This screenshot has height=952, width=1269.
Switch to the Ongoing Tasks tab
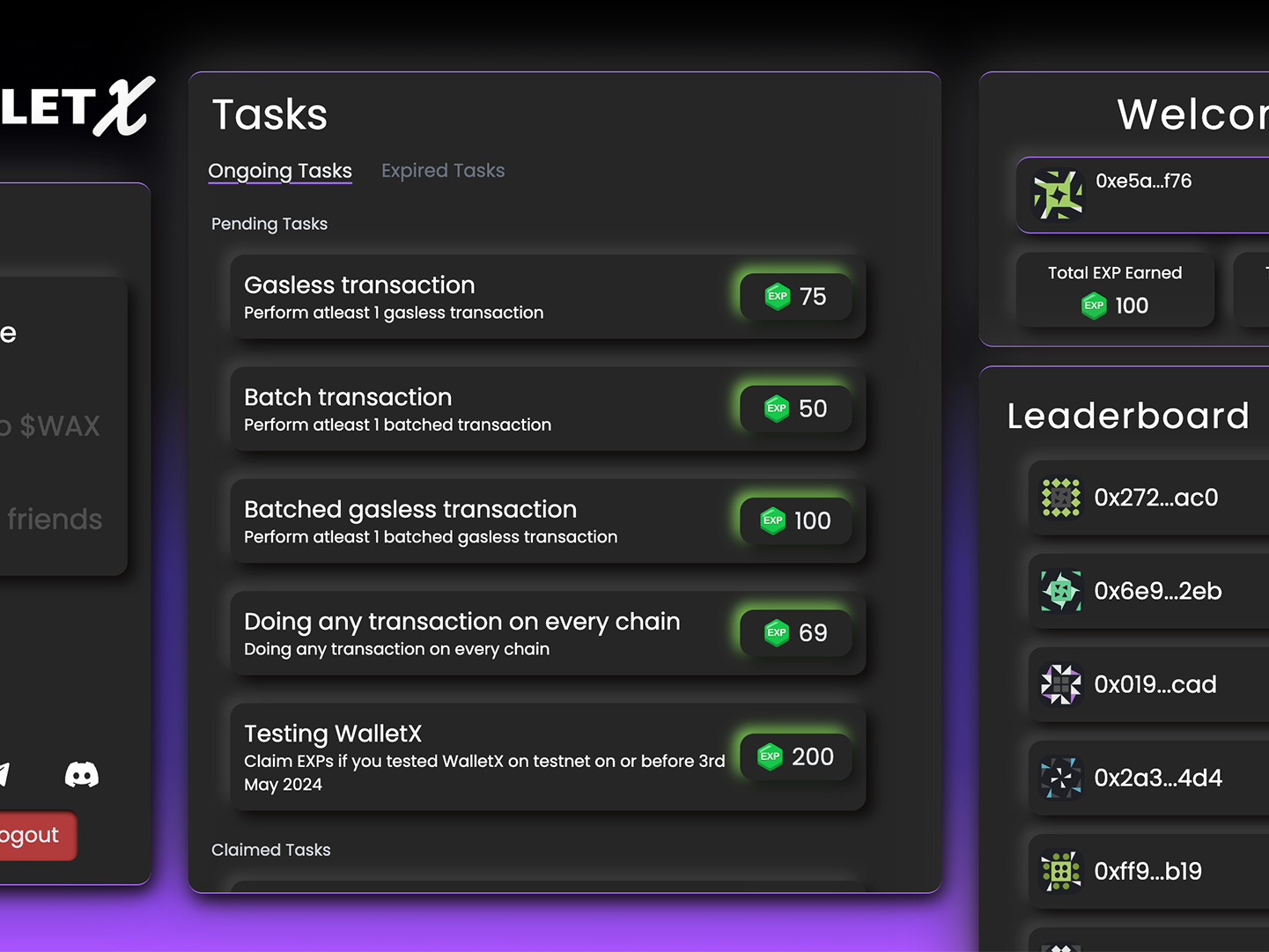(x=280, y=171)
